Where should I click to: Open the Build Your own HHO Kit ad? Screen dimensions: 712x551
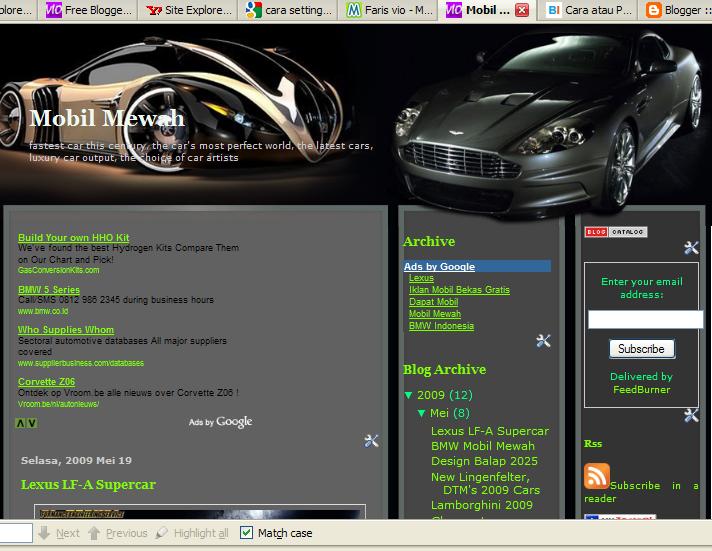[74, 238]
